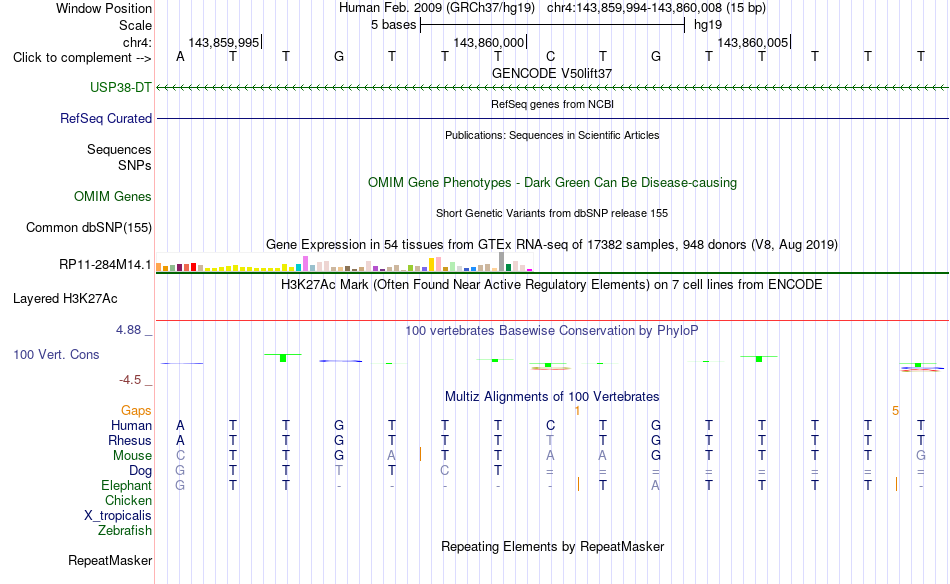Click the -4.5 PhyloP lower limit
Viewport: 950px width, 584px height.
coord(130,380)
